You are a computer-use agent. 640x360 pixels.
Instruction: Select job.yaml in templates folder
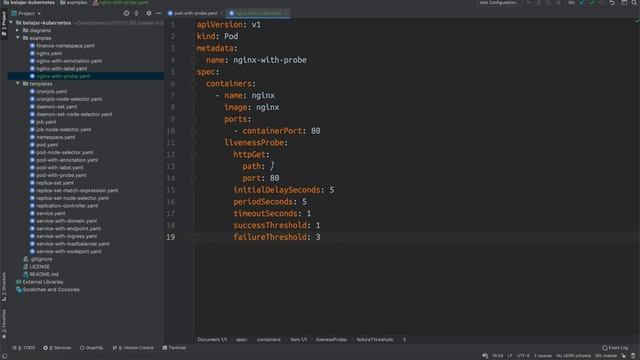point(46,122)
